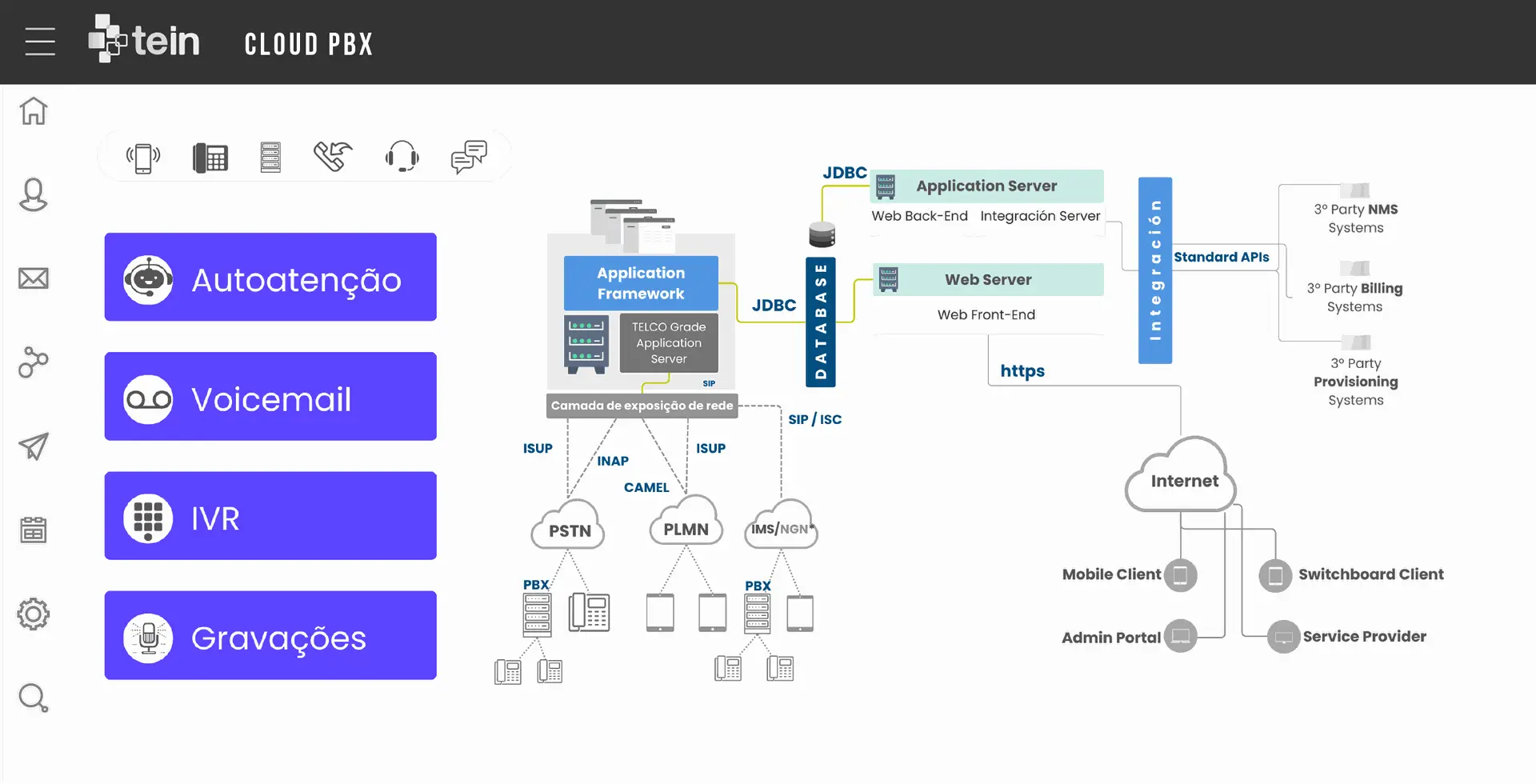Open the share nodes sidebar icon

pos(34,362)
